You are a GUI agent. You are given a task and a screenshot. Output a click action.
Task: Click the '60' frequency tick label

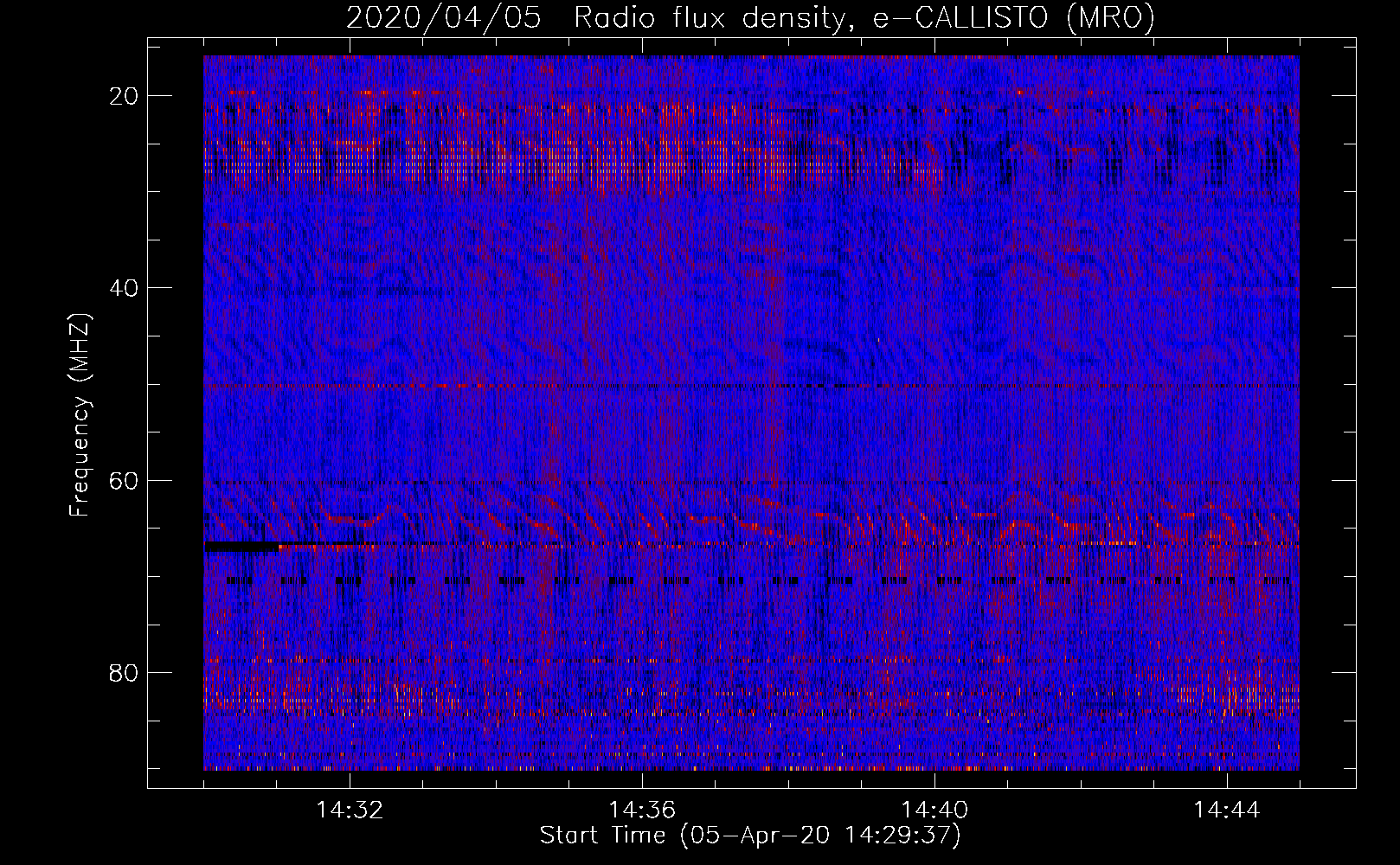(125, 480)
